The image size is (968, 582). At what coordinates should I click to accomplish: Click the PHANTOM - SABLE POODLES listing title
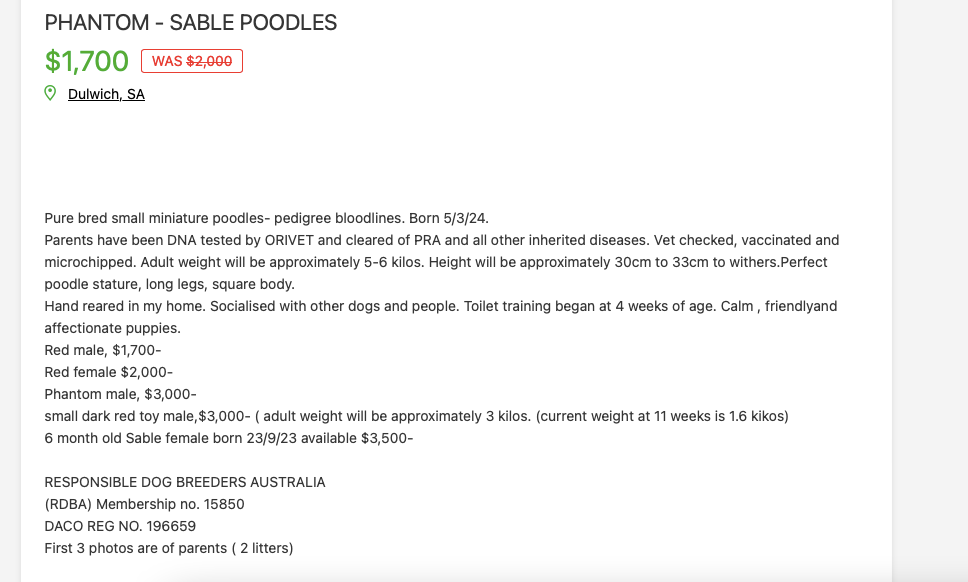pyautogui.click(x=191, y=23)
